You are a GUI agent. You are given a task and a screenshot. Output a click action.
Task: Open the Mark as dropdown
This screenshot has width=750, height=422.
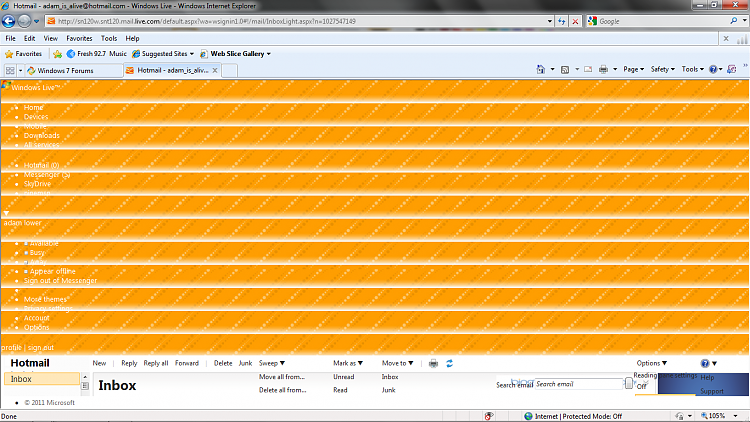click(348, 363)
